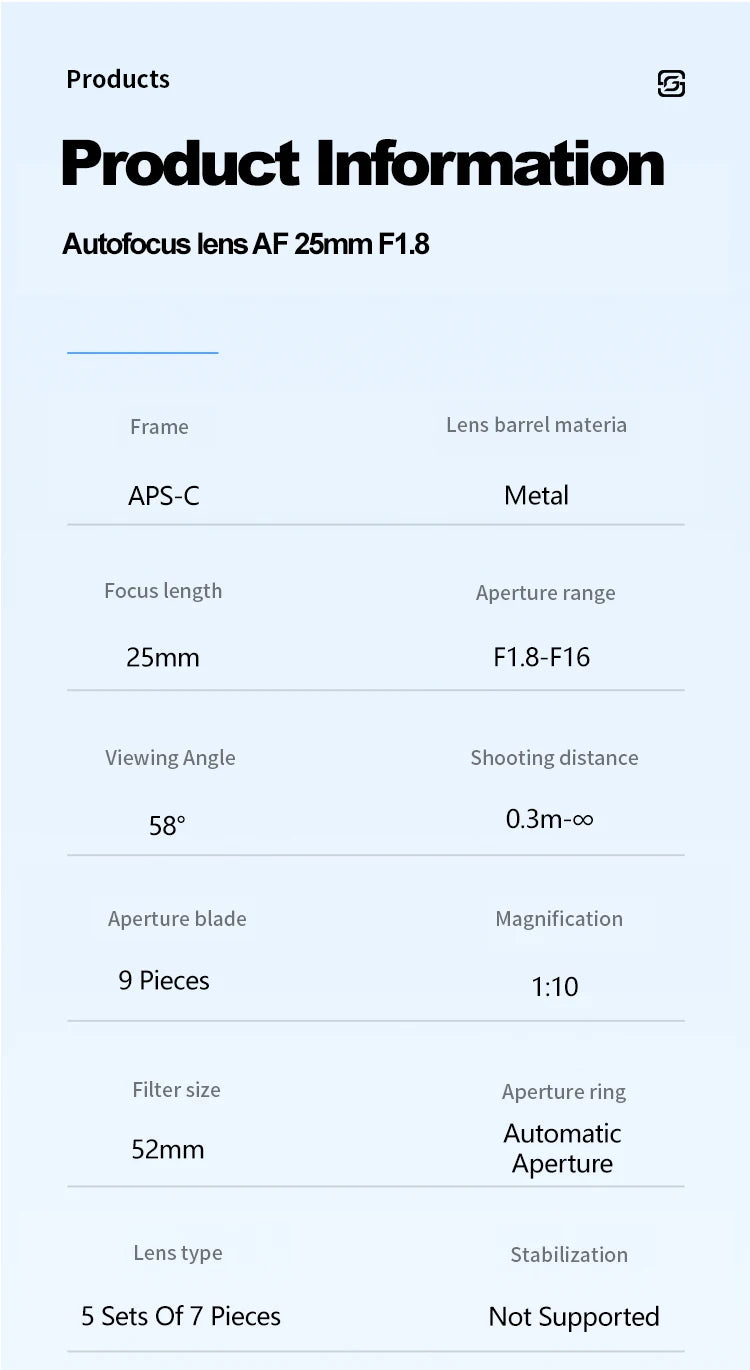The width and height of the screenshot is (750, 1370).
Task: Select the 52mm filter size value
Action: coord(168,1149)
